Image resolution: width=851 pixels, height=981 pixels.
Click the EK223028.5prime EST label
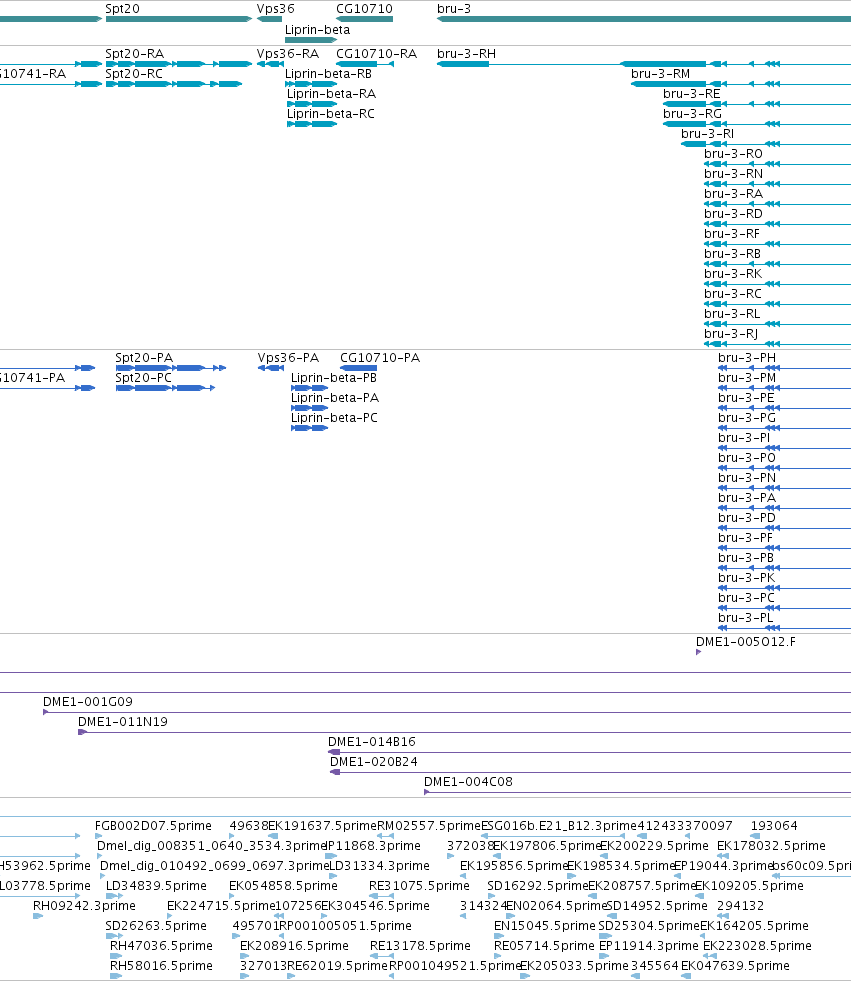757,946
